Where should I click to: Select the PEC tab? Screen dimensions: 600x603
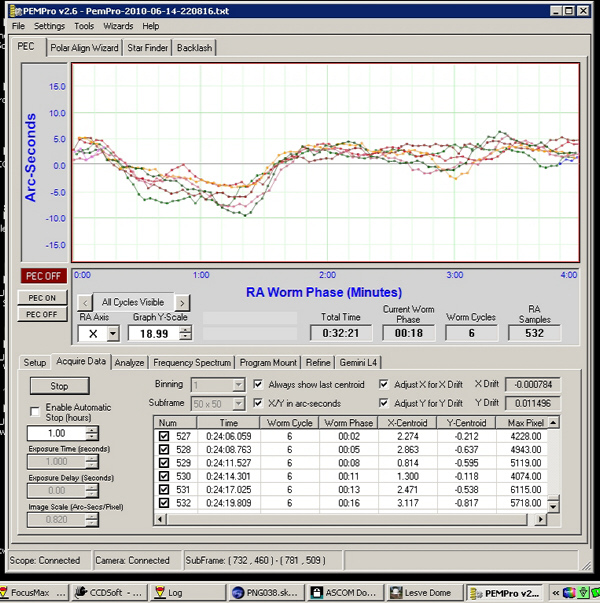click(26, 47)
